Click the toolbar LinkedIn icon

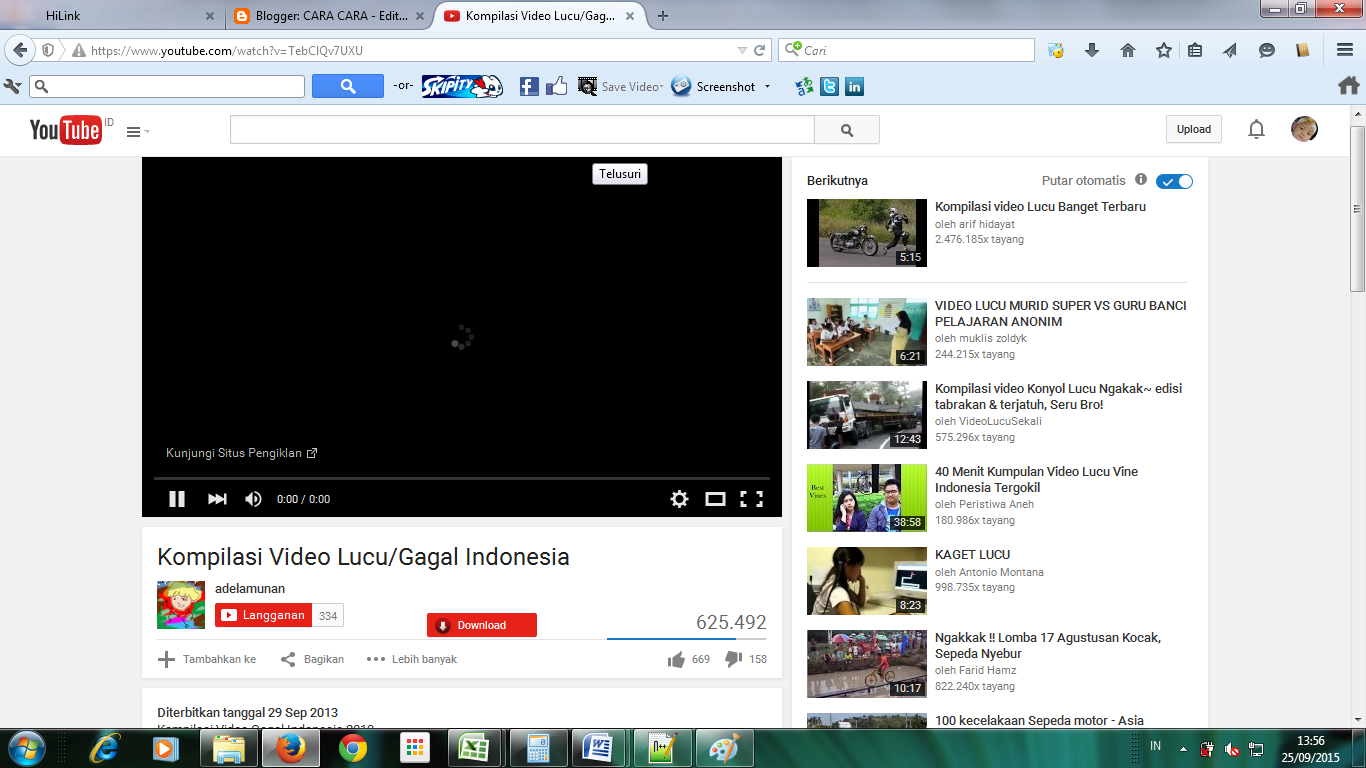pos(854,87)
